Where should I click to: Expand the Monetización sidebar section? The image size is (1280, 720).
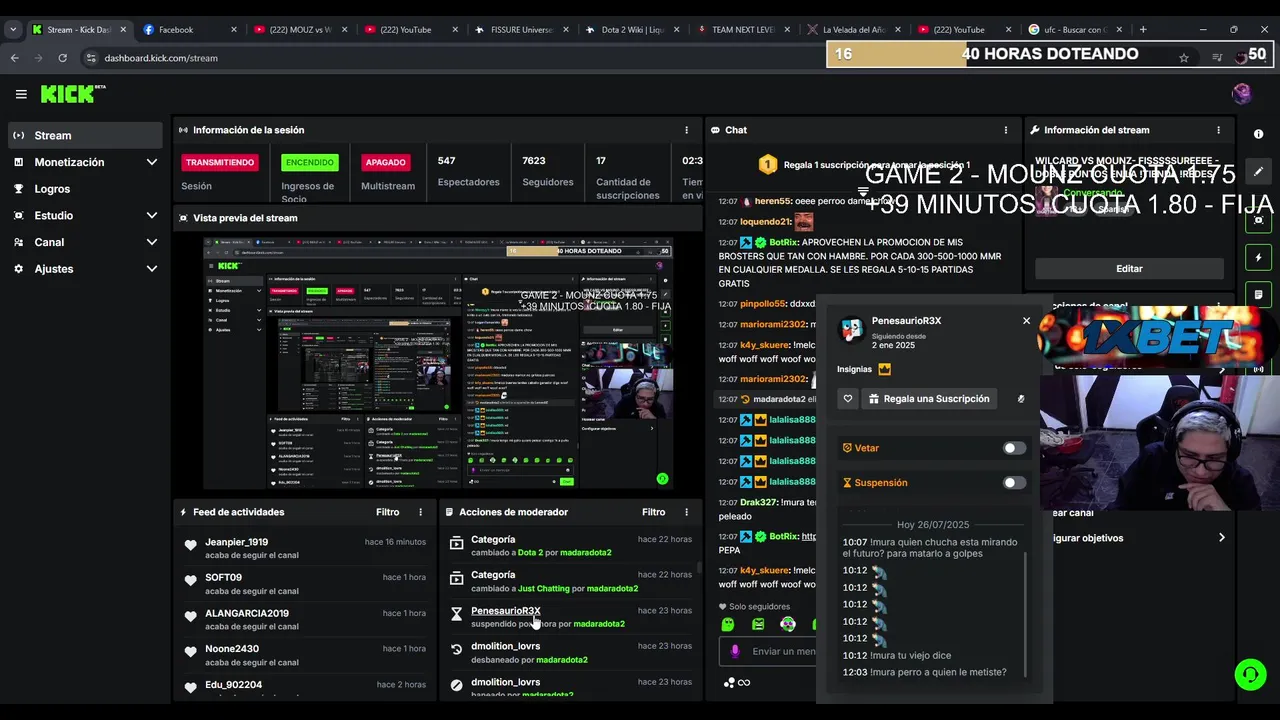pyautogui.click(x=152, y=162)
